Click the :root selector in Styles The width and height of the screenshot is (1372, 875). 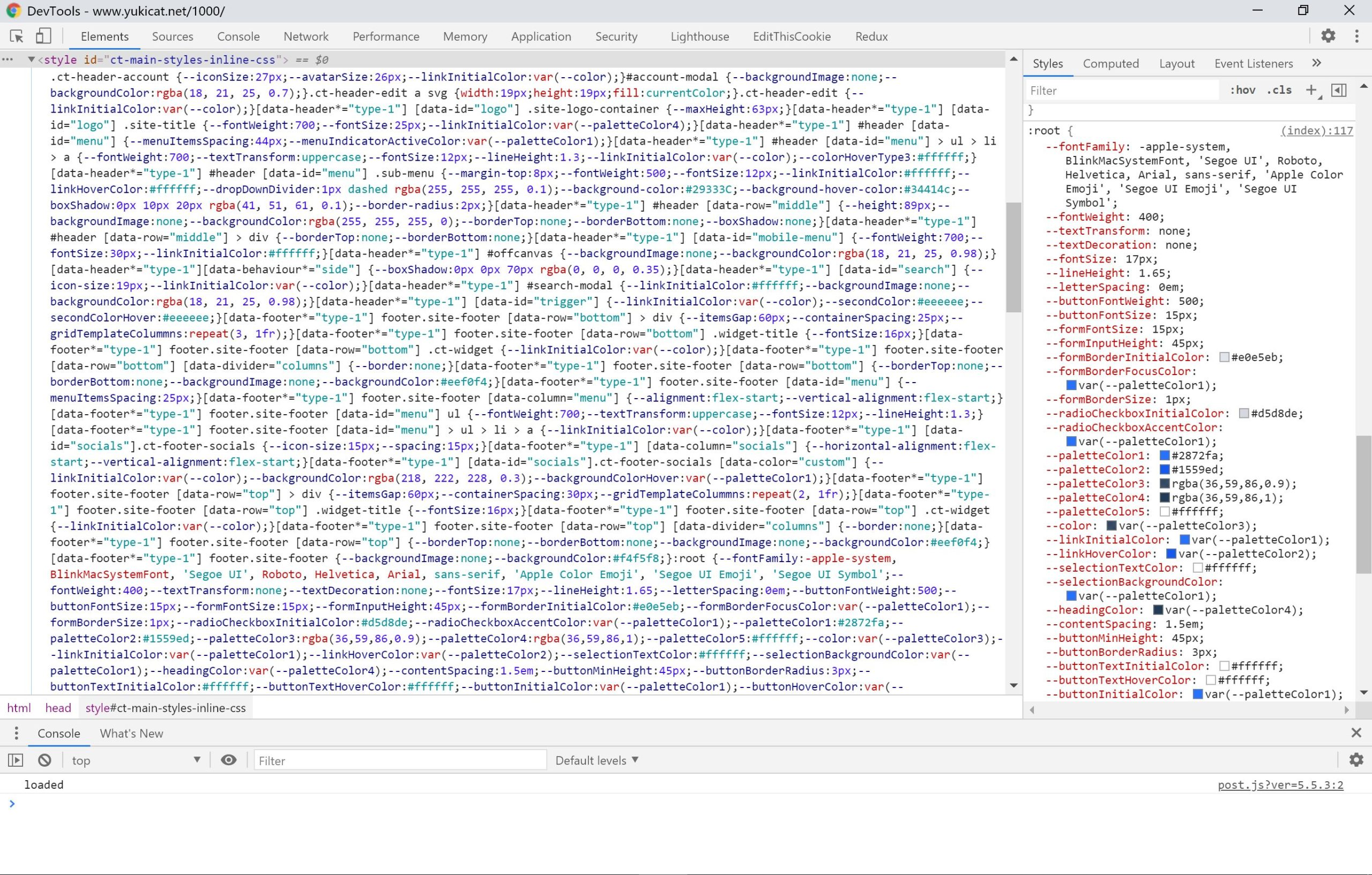coord(1044,130)
